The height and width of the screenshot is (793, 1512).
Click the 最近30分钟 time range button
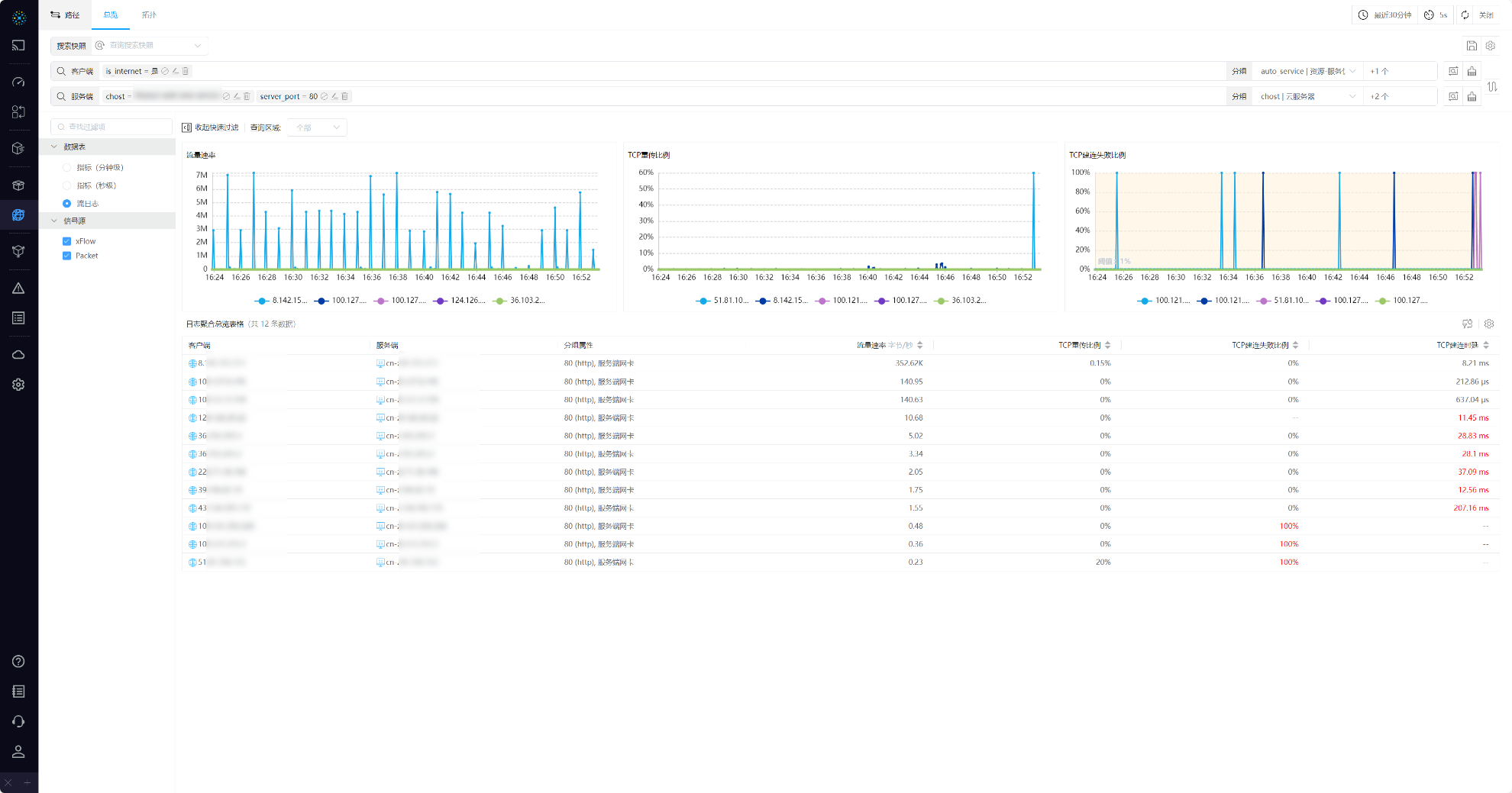[x=1384, y=15]
